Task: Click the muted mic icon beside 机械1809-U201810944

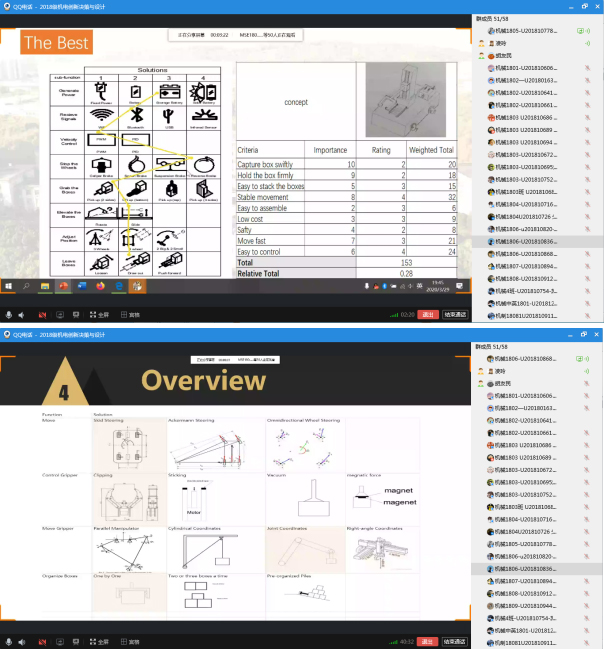Action: click(x=586, y=606)
